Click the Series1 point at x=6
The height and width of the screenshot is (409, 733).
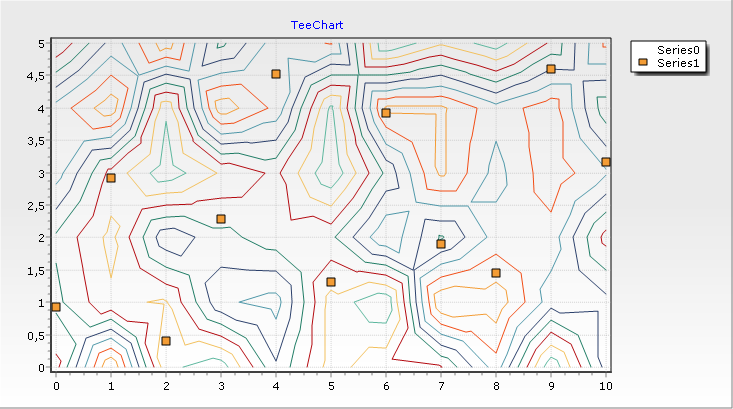coord(386,113)
